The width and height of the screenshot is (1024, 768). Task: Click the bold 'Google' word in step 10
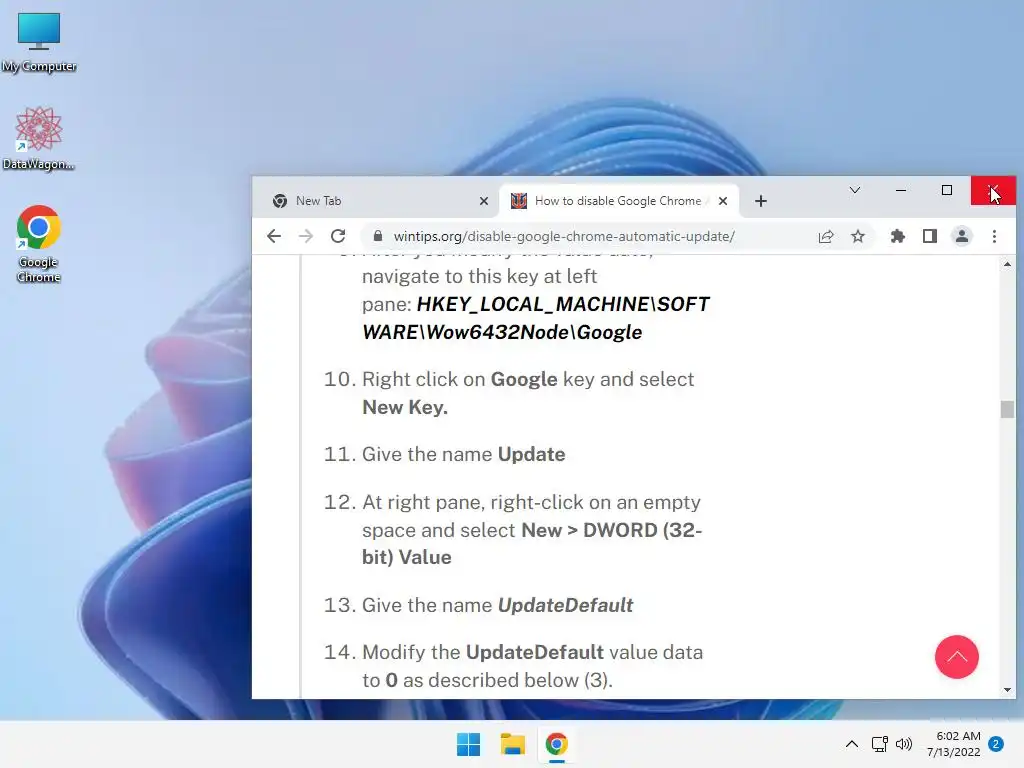coord(524,379)
